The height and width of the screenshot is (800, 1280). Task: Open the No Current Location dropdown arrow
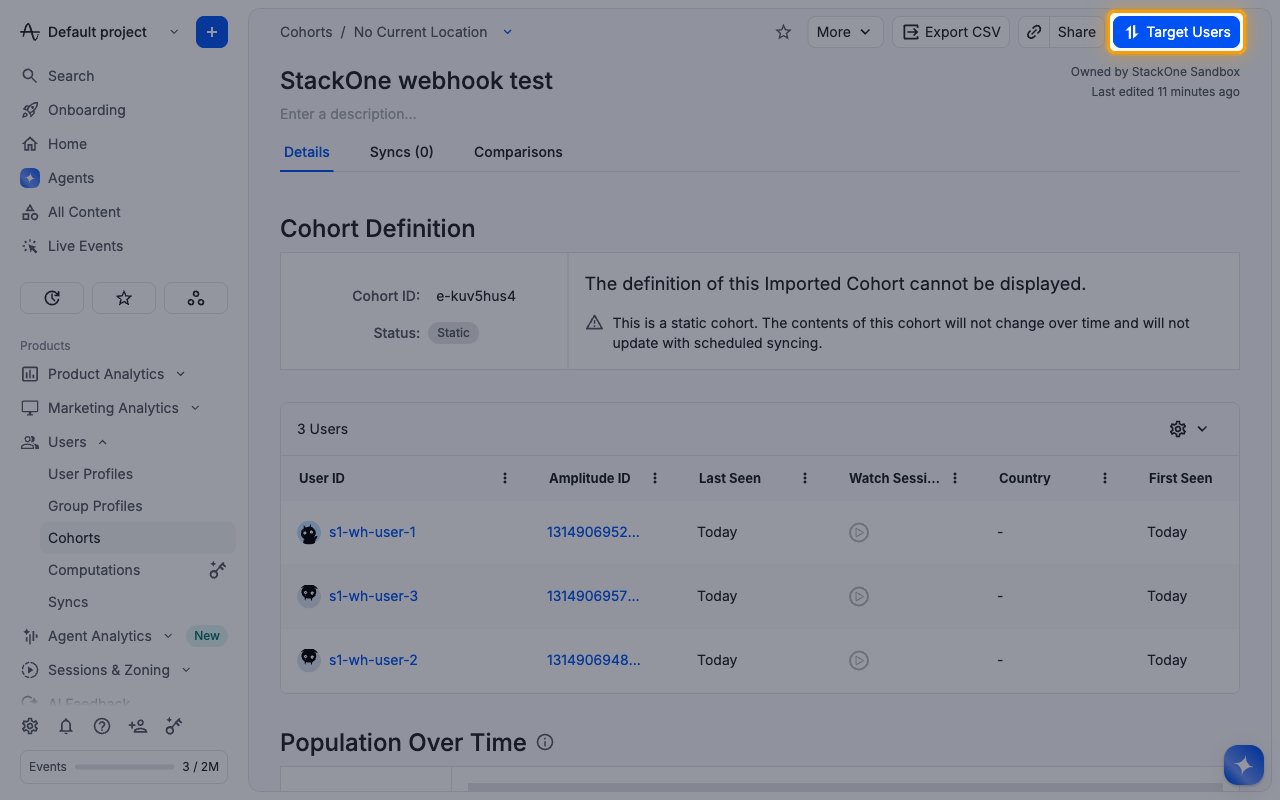coord(507,32)
